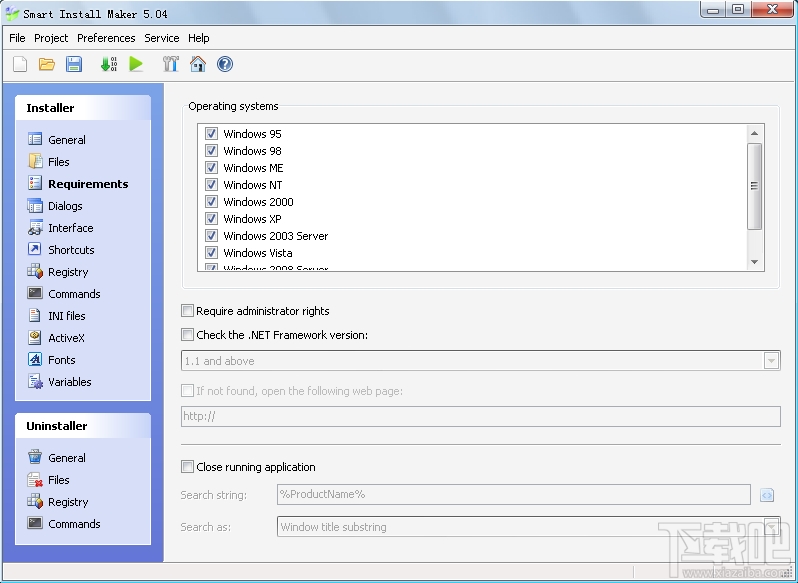Uncheck Windows XP checkbox
The height and width of the screenshot is (583, 798).
pyautogui.click(x=211, y=218)
